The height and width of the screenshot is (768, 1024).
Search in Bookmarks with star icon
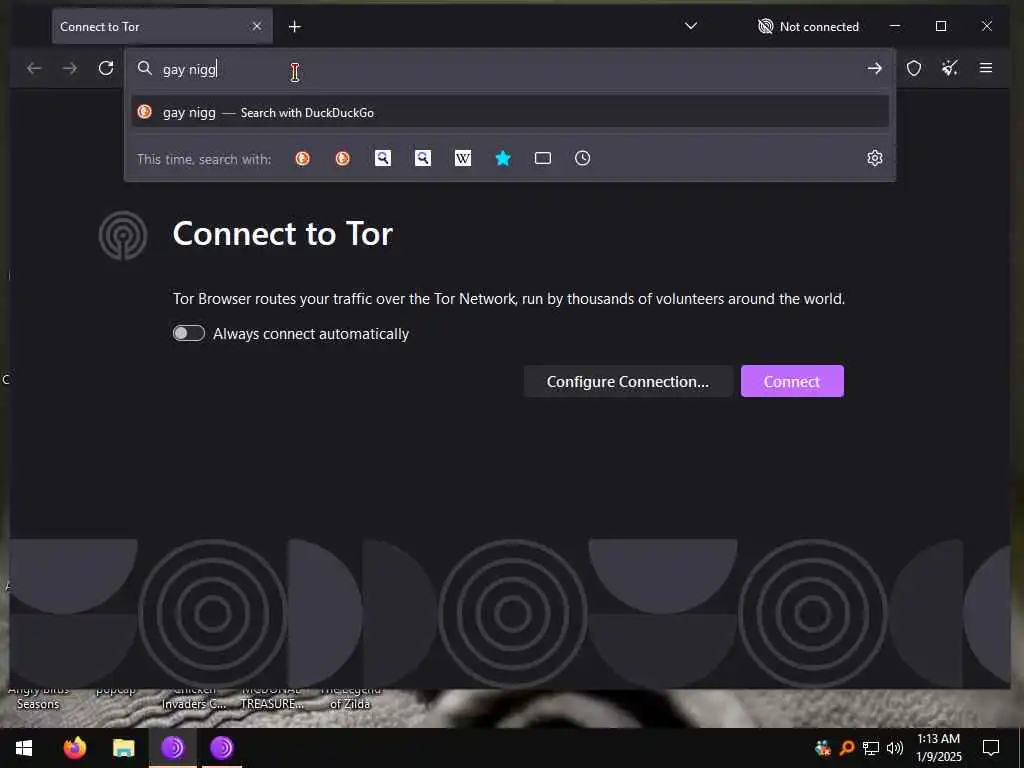pyautogui.click(x=502, y=158)
